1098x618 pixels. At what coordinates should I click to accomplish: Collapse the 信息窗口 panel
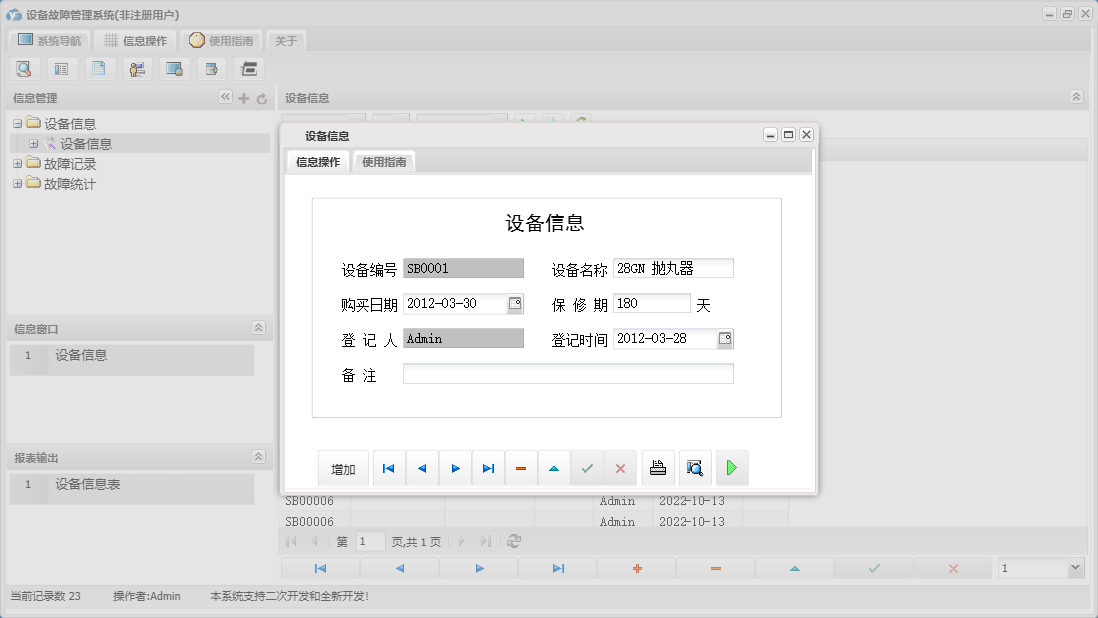pyautogui.click(x=257, y=327)
